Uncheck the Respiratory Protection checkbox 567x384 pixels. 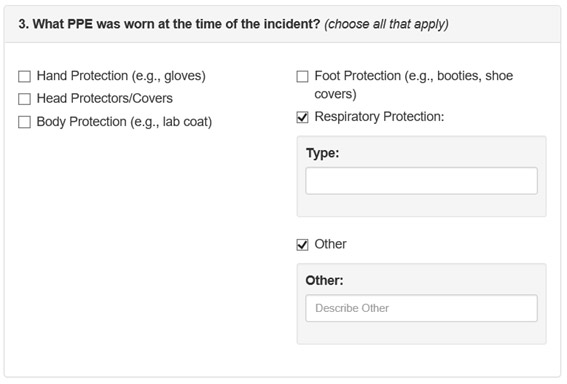[x=302, y=117]
